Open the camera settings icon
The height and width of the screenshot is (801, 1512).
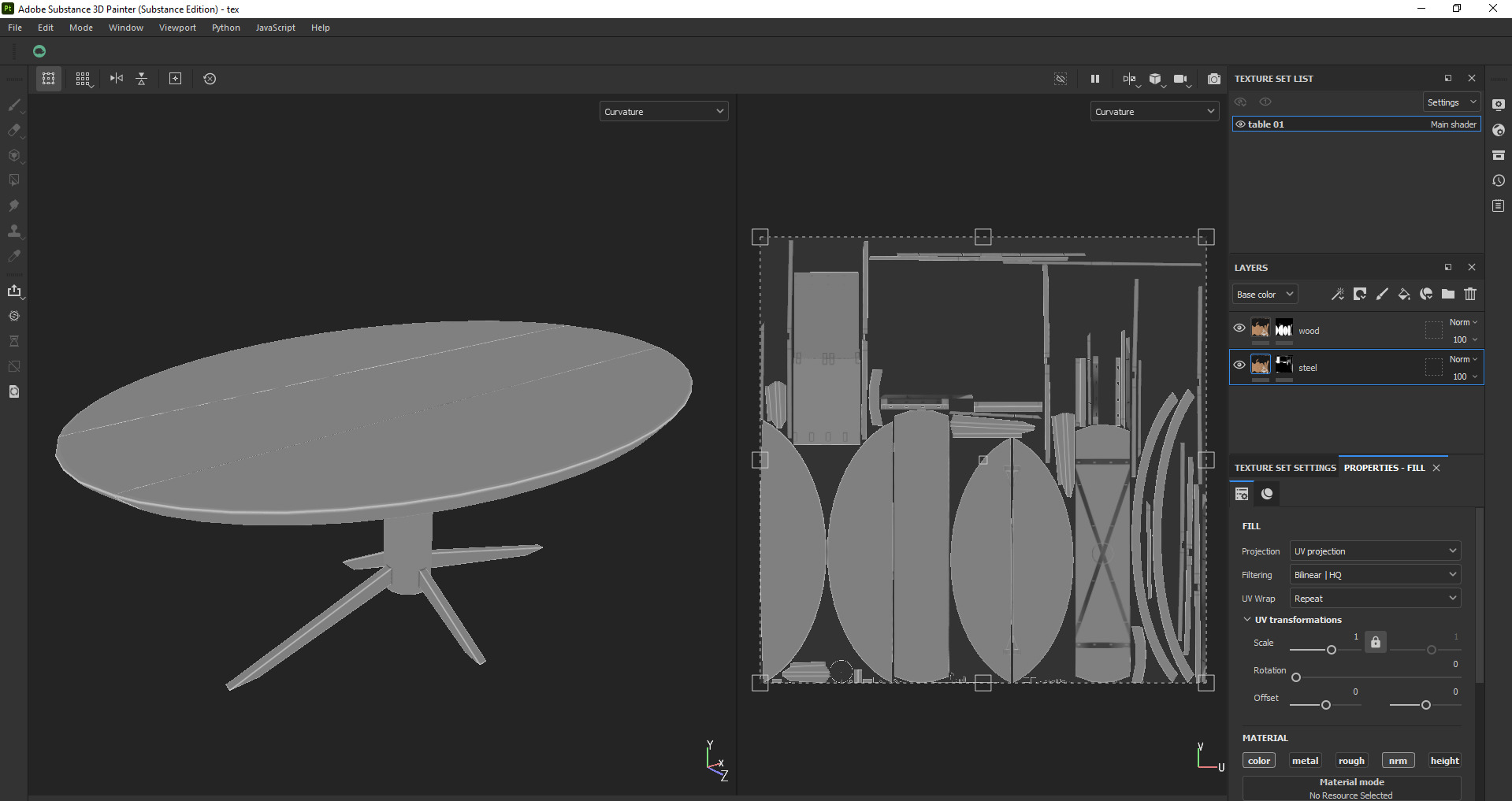click(x=1181, y=79)
